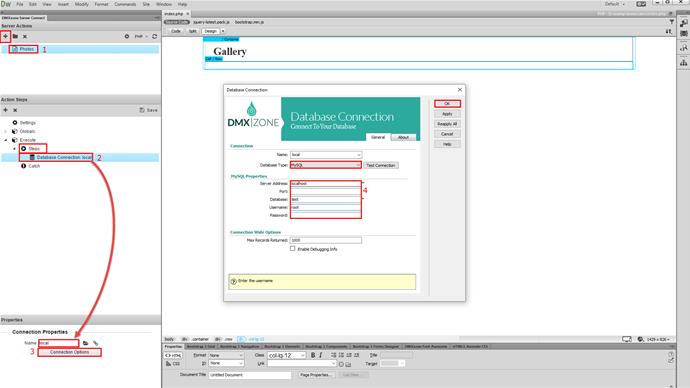This screenshot has width=690, height=388.
Task: Open Connection Options button
Action: coord(70,352)
